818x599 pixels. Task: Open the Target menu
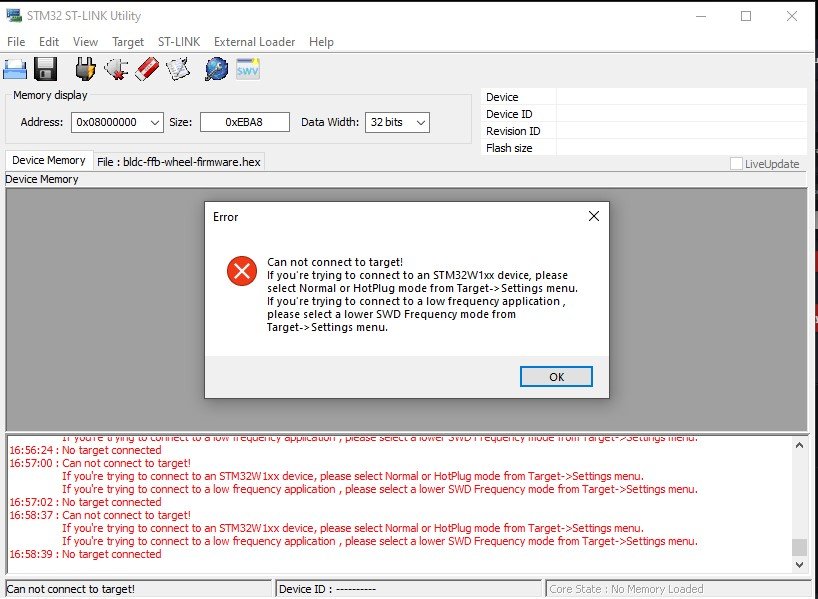point(128,42)
